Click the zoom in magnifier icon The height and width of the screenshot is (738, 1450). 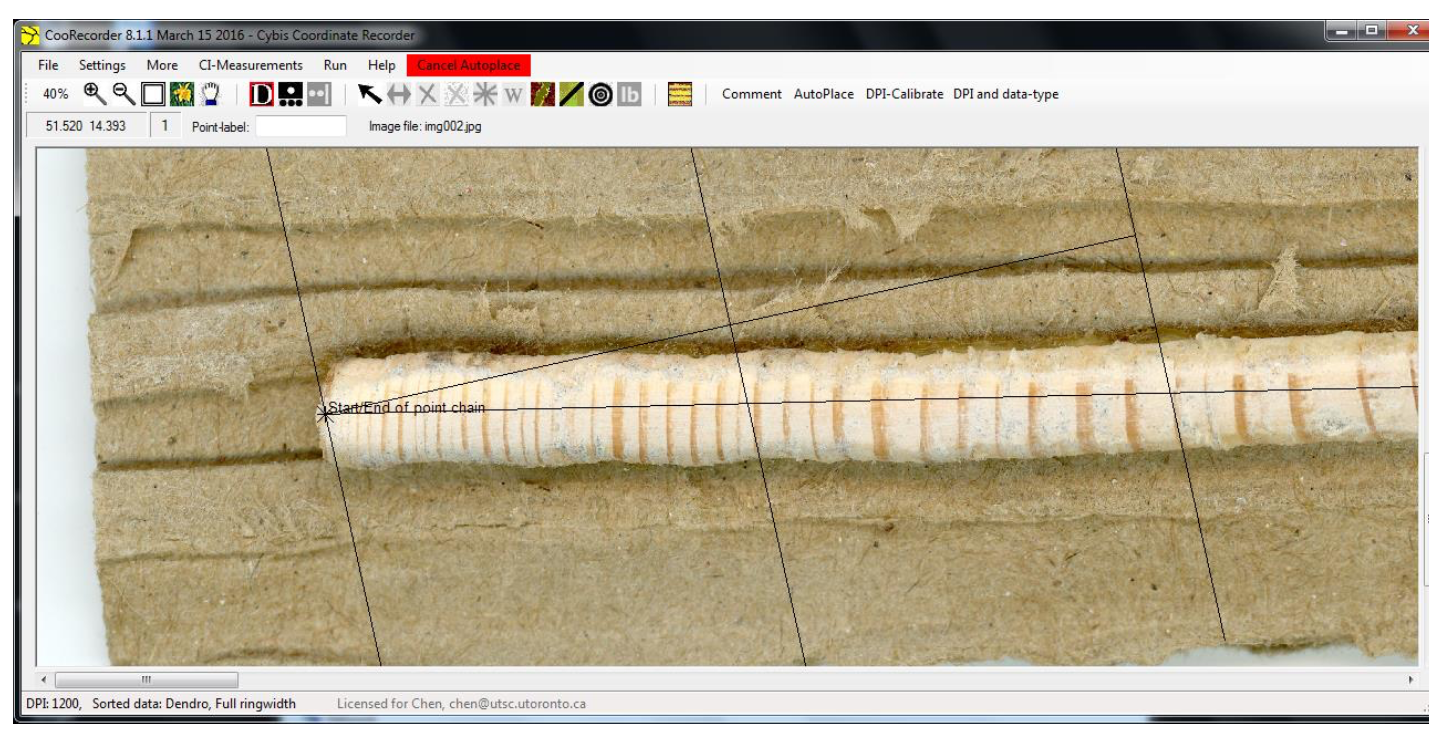(94, 94)
